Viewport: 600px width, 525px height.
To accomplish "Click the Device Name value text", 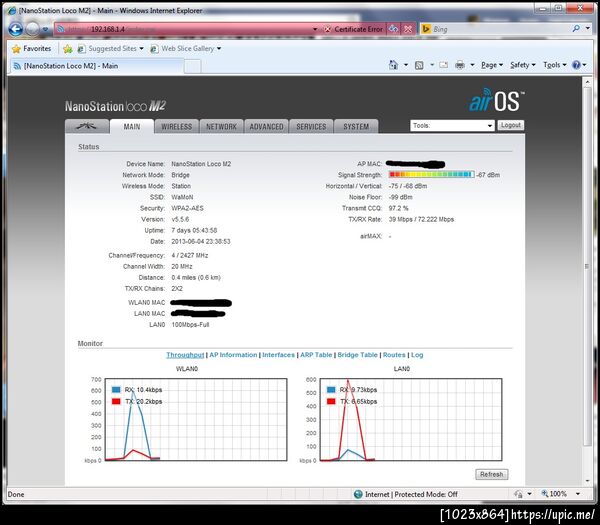I will [201, 164].
